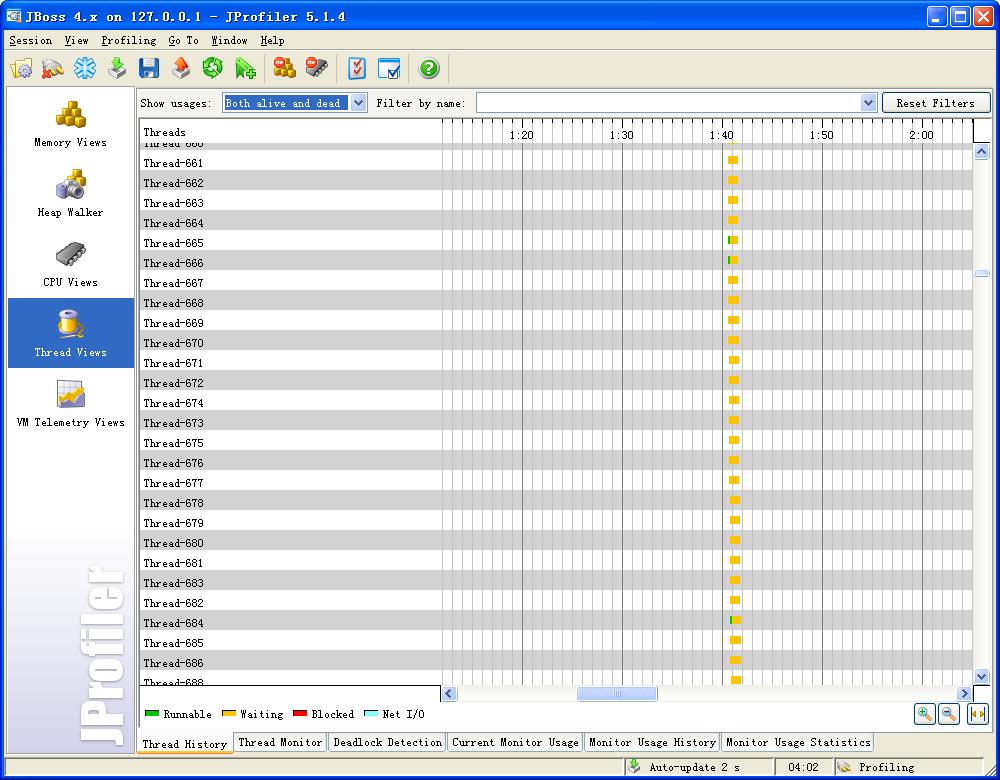The width and height of the screenshot is (1000, 780).
Task: Click the horizontal timeline scrollbar thumb
Action: click(617, 693)
